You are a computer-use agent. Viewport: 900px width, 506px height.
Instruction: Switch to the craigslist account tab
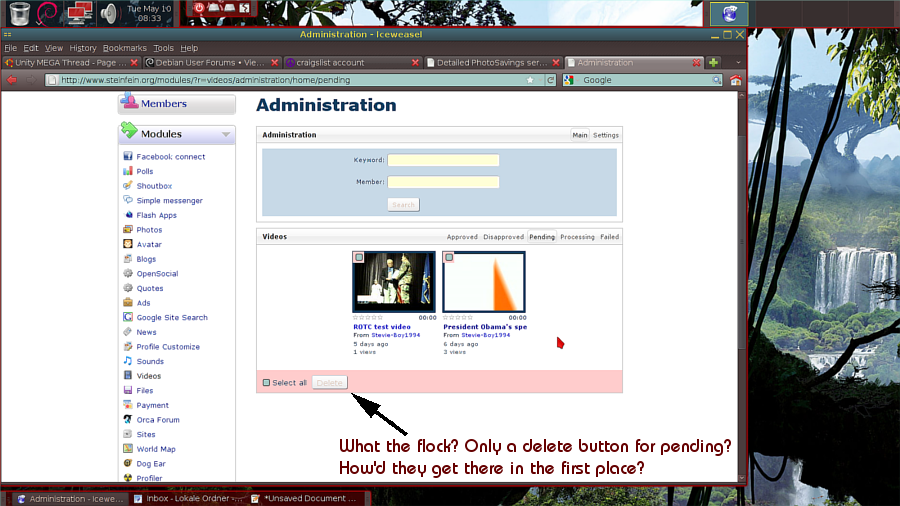tap(352, 63)
